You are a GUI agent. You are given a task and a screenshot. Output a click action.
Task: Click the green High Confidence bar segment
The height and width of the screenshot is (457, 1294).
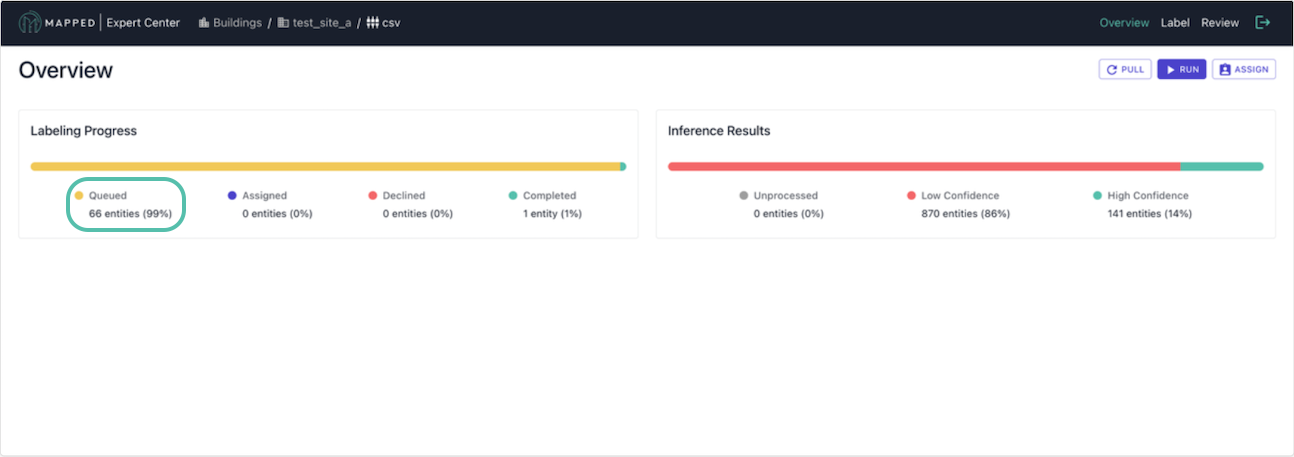pos(1222,166)
